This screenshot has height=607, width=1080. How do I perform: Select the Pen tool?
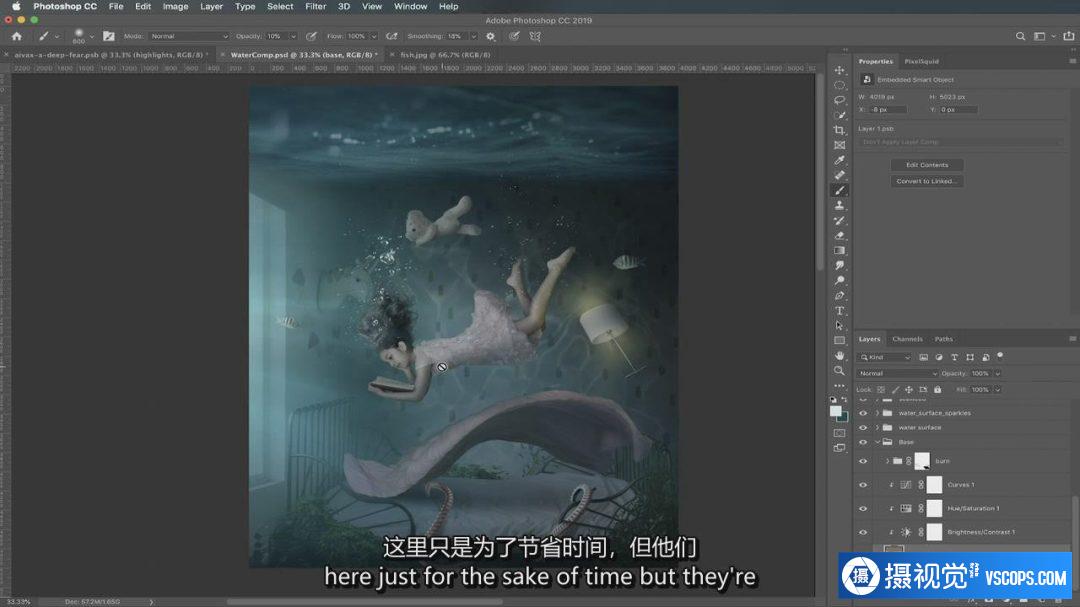[839, 296]
